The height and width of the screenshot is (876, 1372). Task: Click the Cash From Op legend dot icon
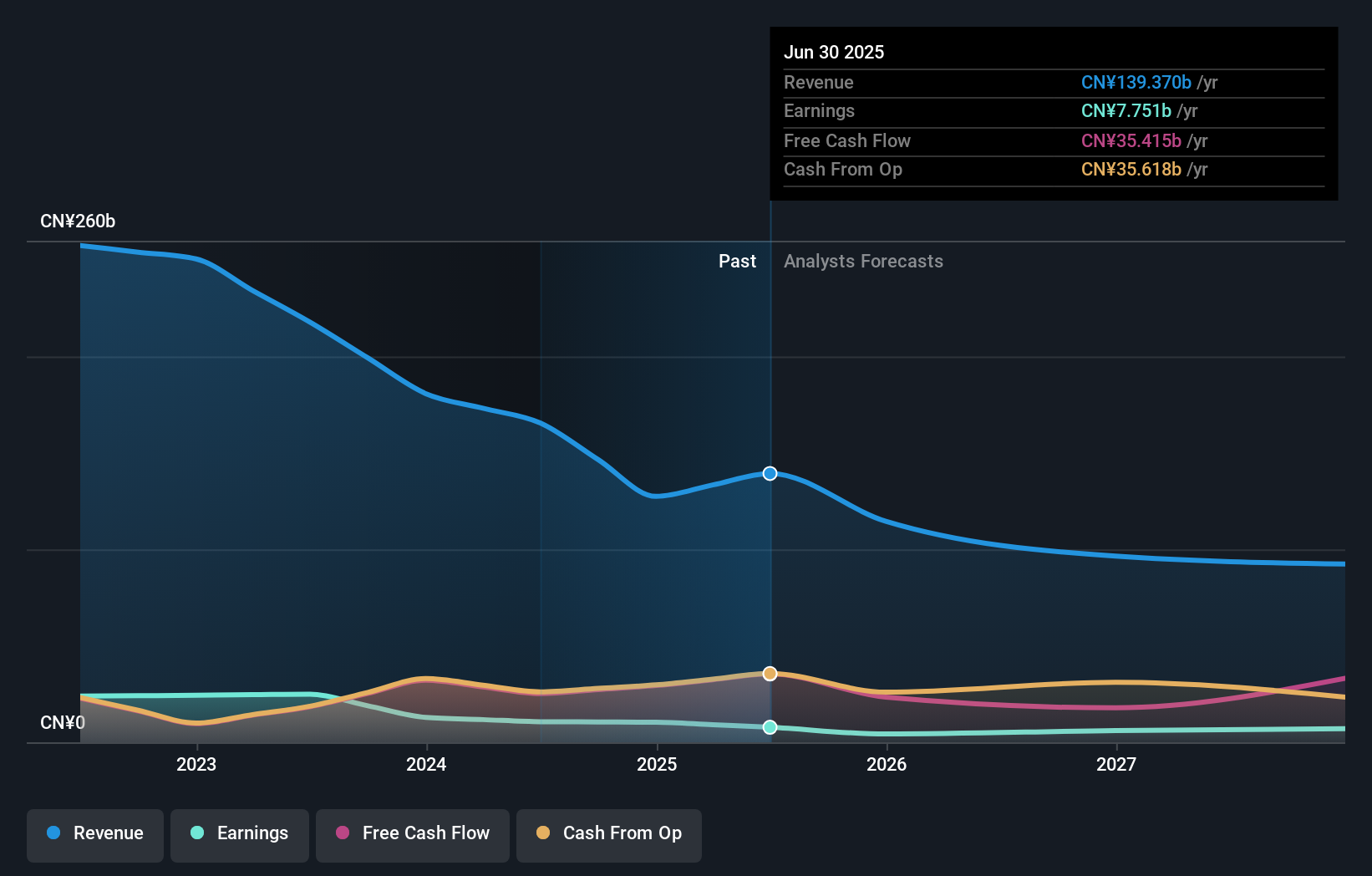coord(543,833)
